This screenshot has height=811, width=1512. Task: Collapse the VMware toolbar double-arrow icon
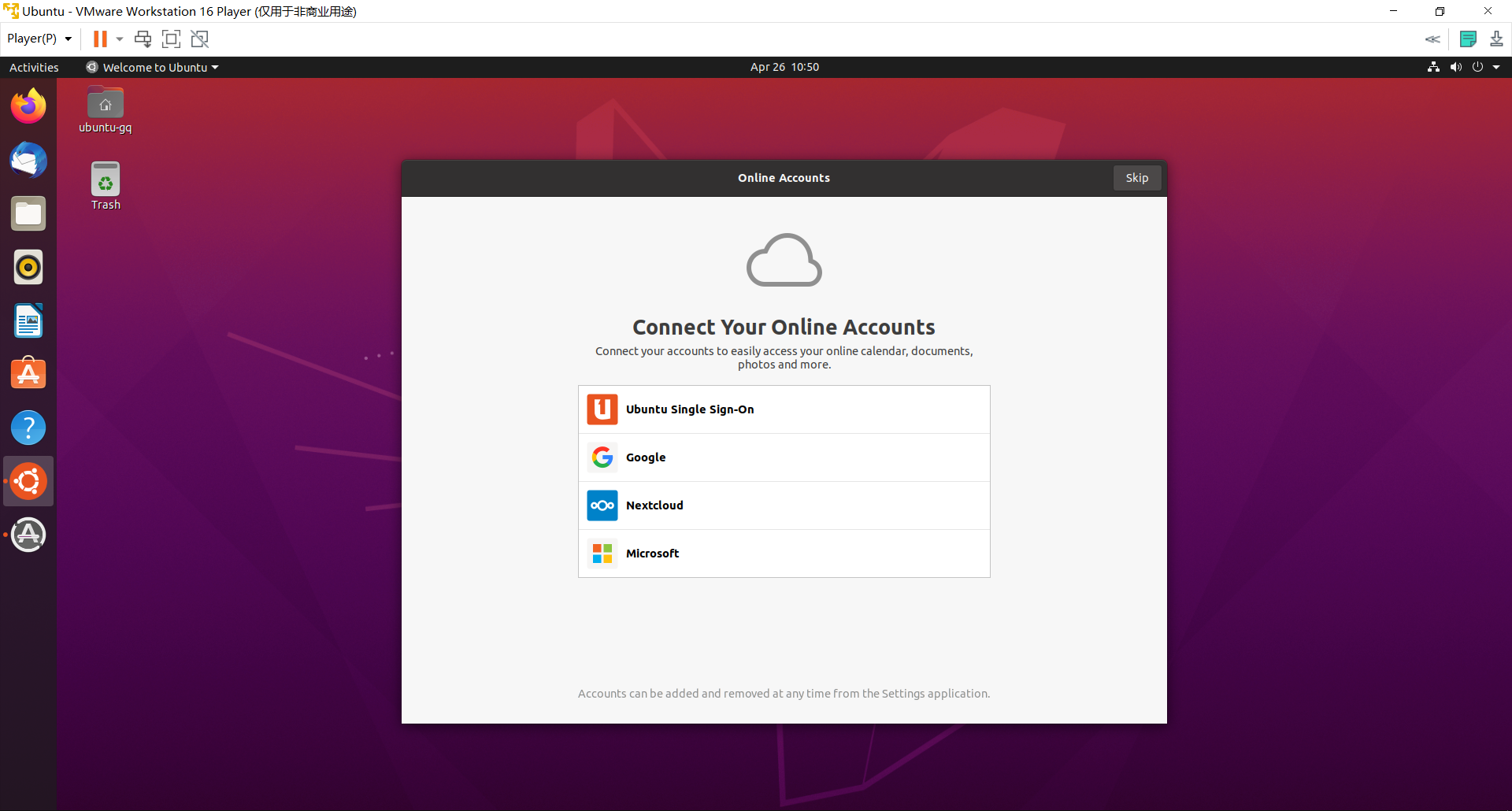pos(1432,39)
